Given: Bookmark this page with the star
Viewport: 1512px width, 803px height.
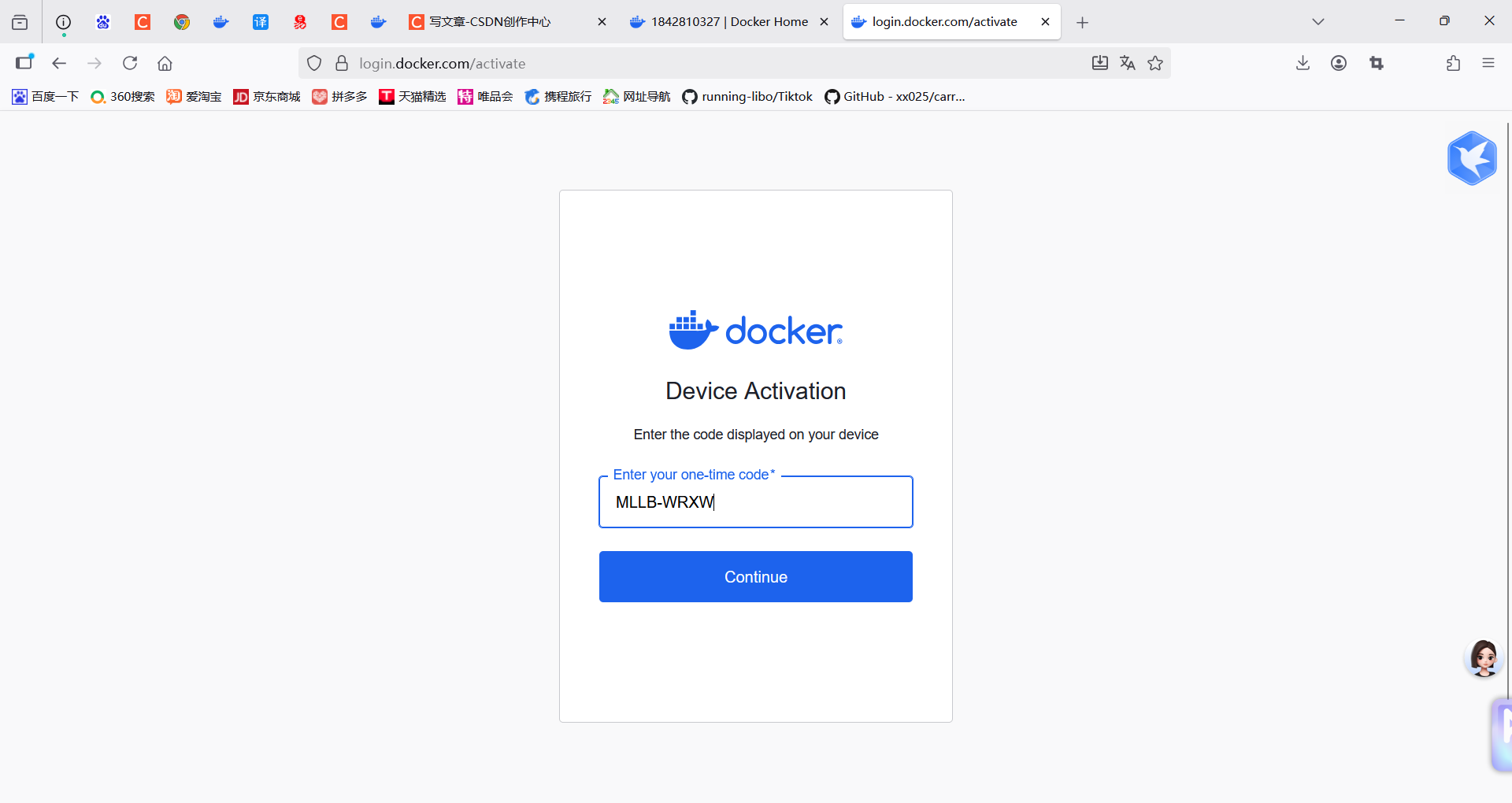Looking at the screenshot, I should click(1155, 63).
